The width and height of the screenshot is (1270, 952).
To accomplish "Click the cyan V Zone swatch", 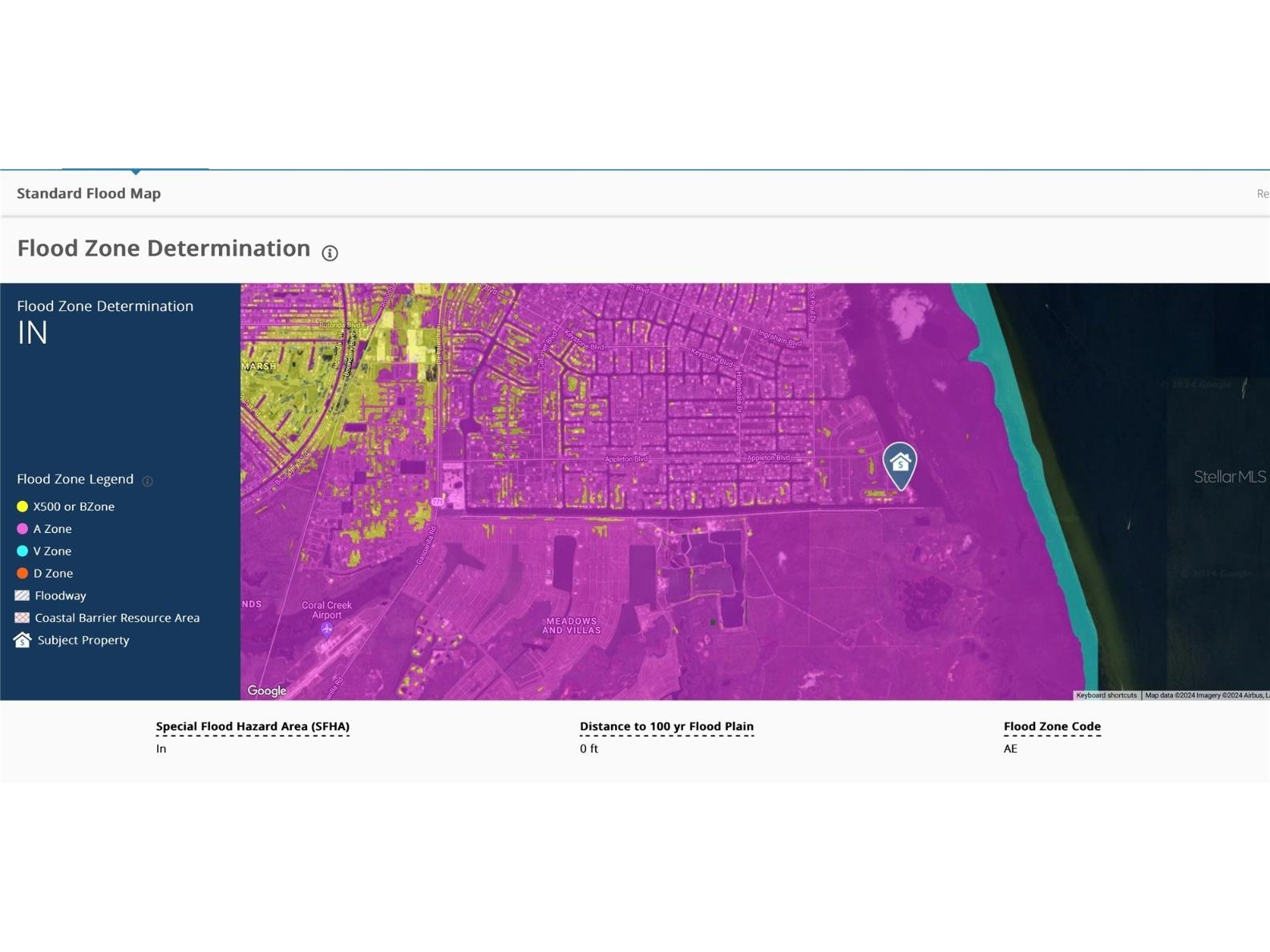I will (22, 551).
